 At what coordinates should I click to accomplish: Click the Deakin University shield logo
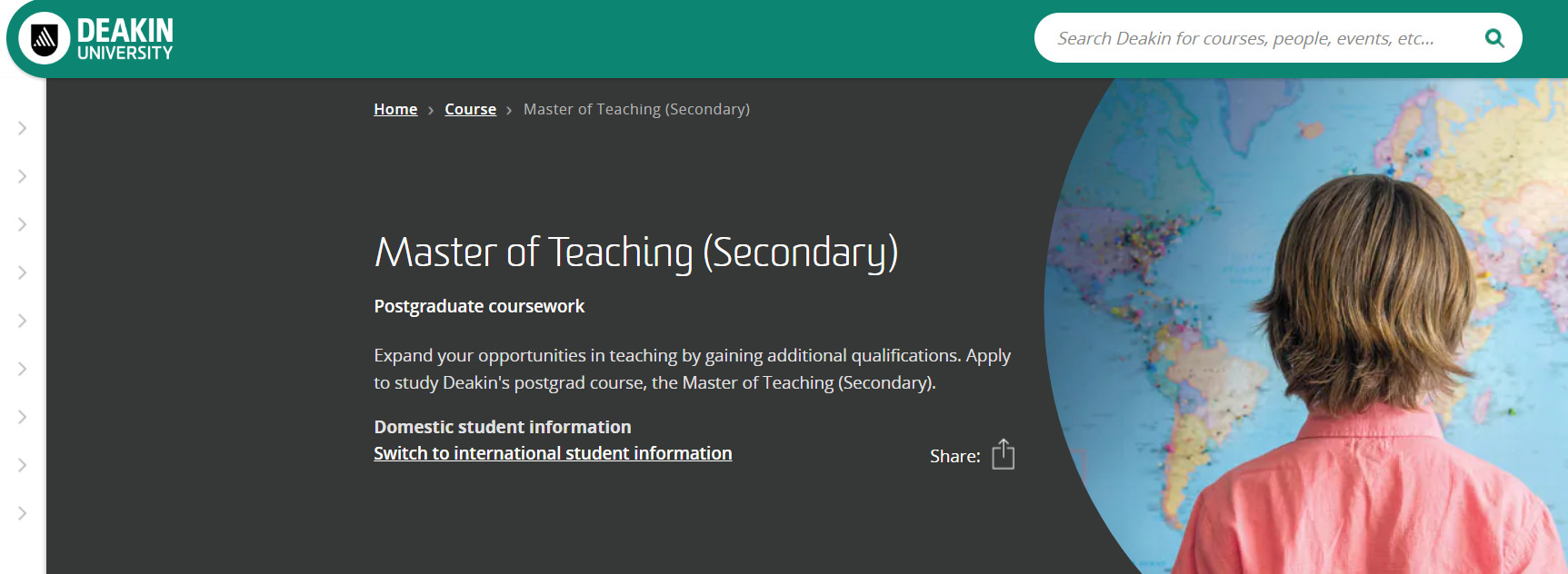[45, 39]
